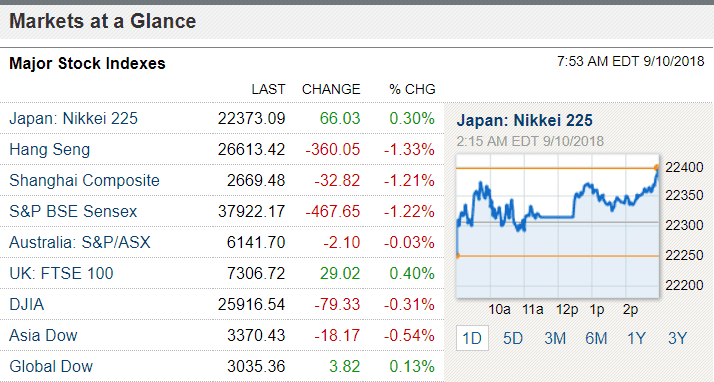Switch chart to 3M range
This screenshot has height=382, width=714.
555,338
